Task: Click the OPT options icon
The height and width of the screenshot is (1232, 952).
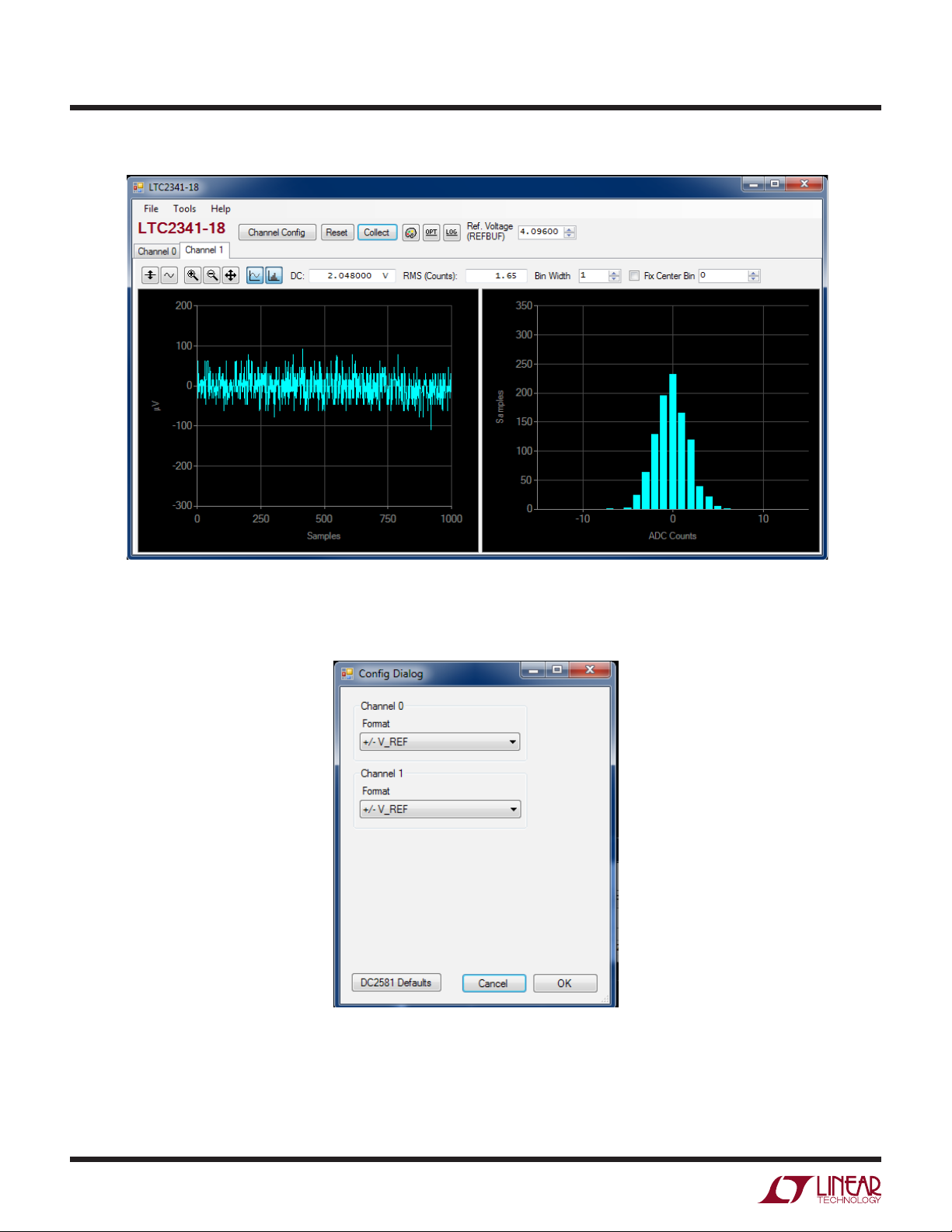Action: tap(431, 232)
